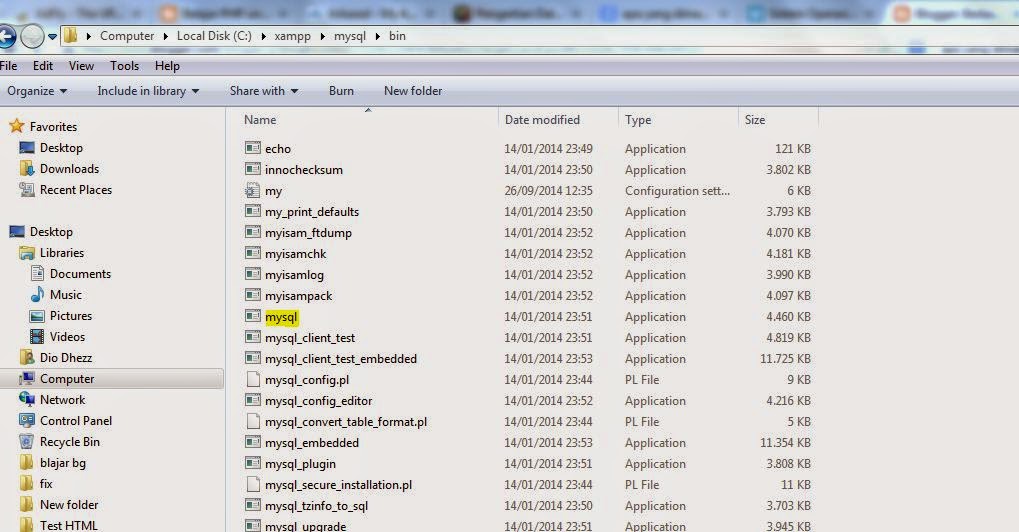Expand the arrow before bin in breadcrumb
Screen dimensions: 1019x532
378,36
